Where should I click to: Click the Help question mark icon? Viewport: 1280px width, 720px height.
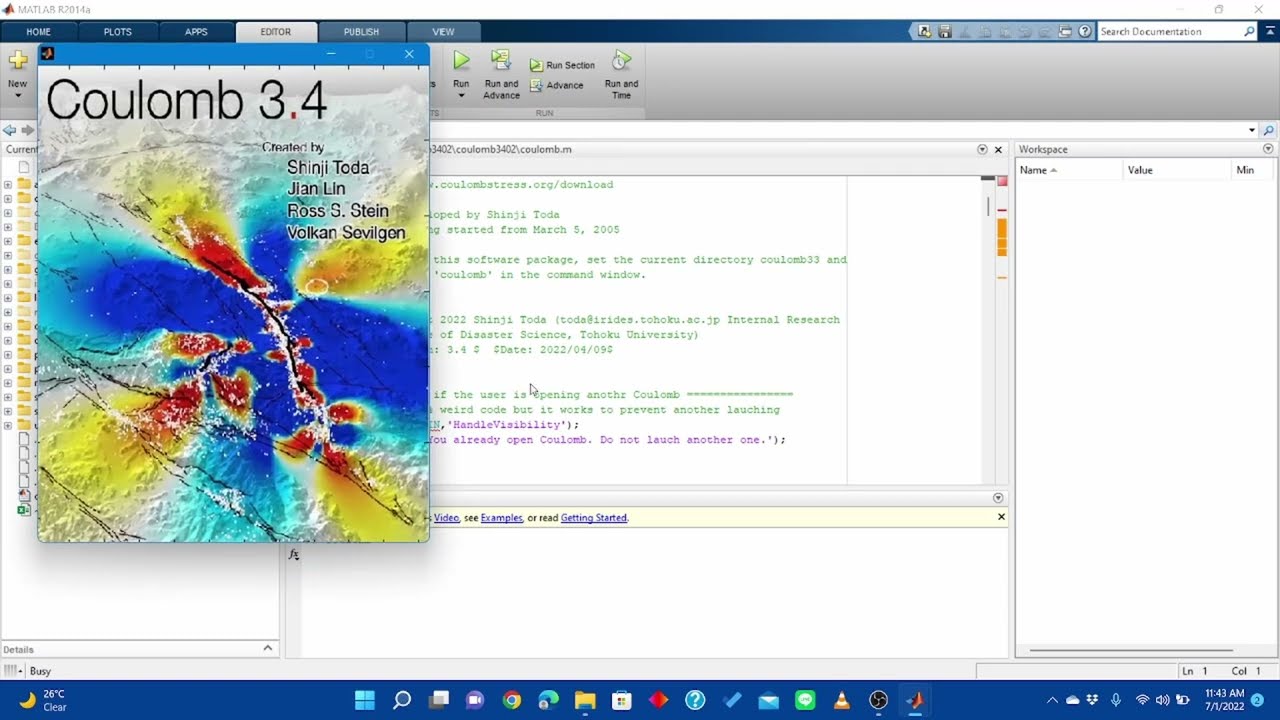point(1085,32)
